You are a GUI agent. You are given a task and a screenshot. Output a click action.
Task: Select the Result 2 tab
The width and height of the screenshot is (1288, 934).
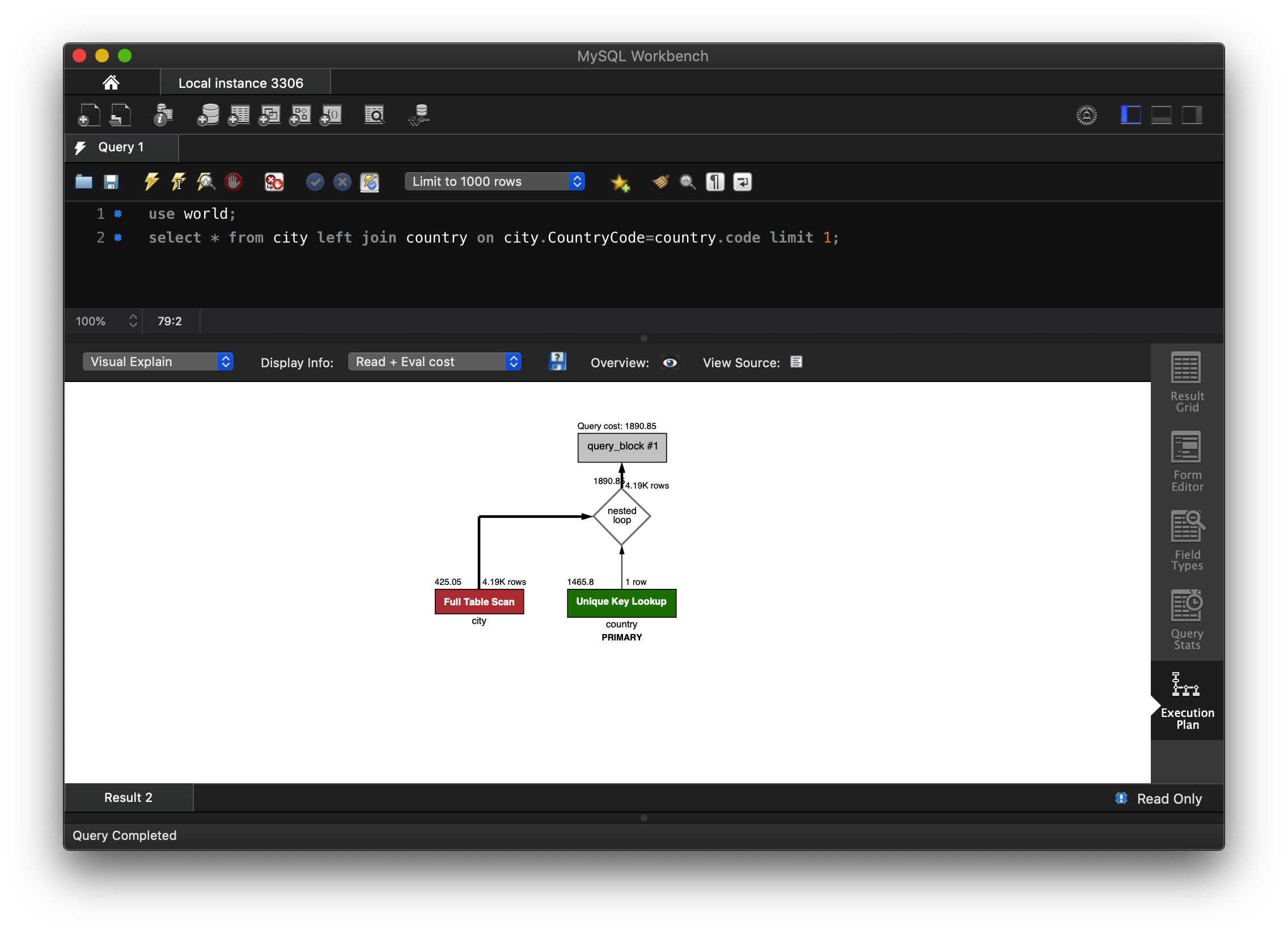pyautogui.click(x=128, y=797)
